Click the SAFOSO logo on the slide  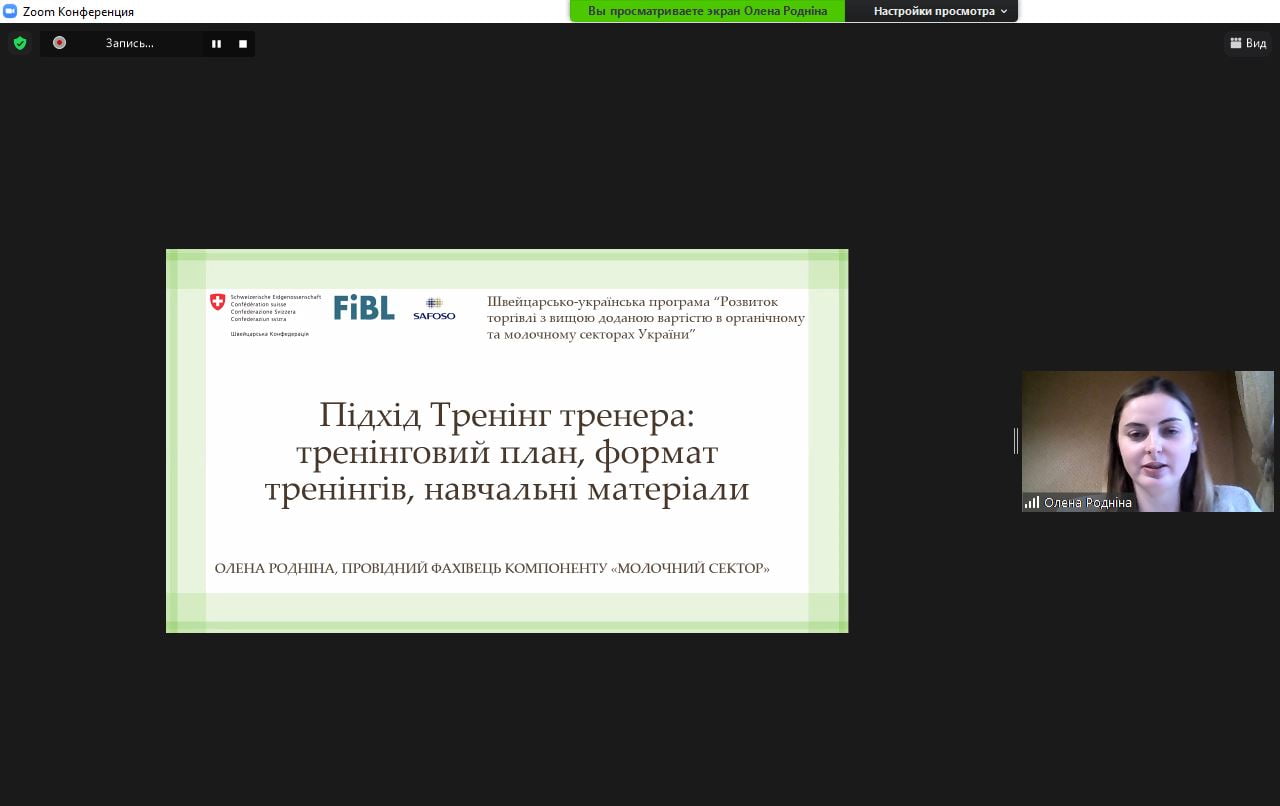click(434, 308)
